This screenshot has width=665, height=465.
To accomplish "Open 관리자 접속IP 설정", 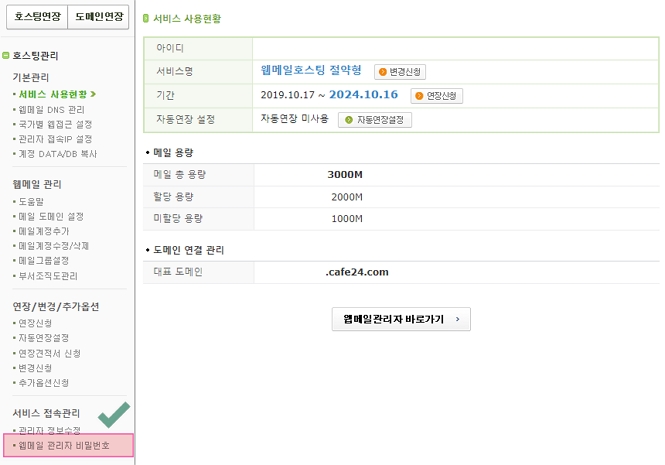I will point(56,139).
